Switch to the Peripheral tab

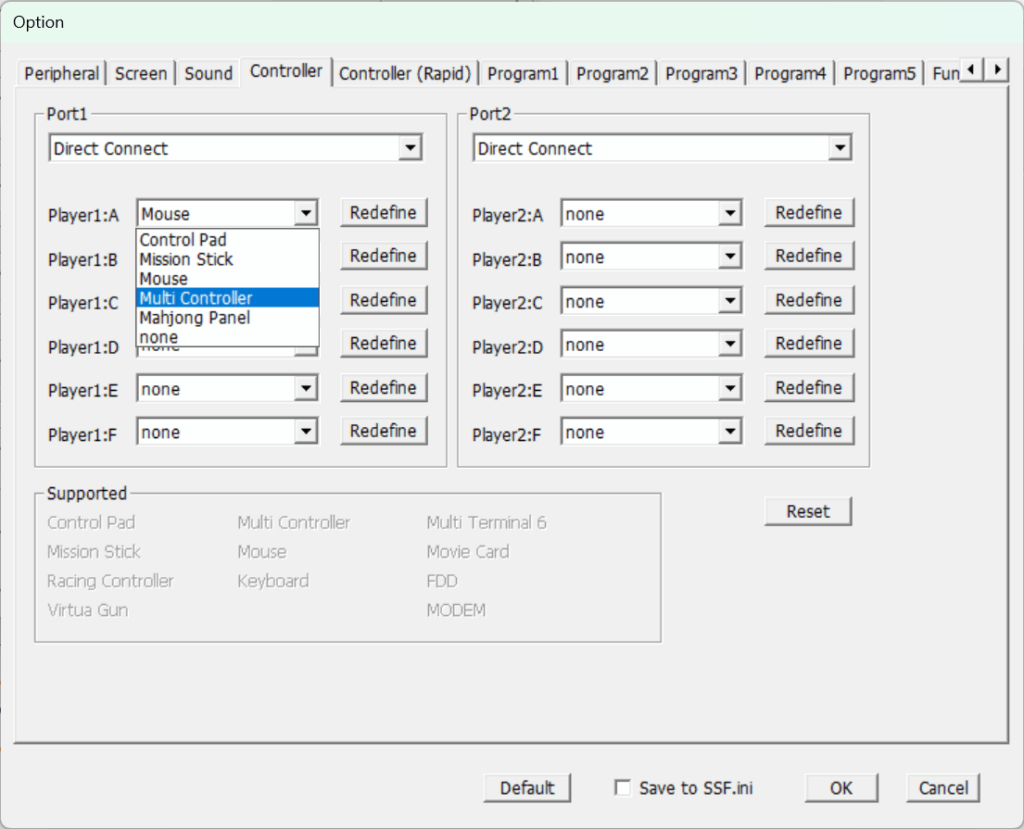pyautogui.click(x=62, y=74)
